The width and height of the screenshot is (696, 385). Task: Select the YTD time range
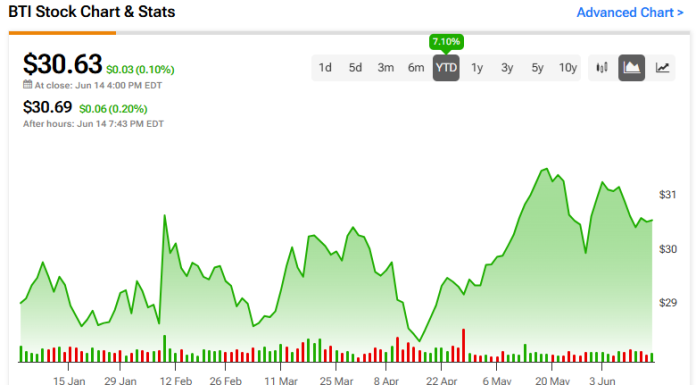446,67
